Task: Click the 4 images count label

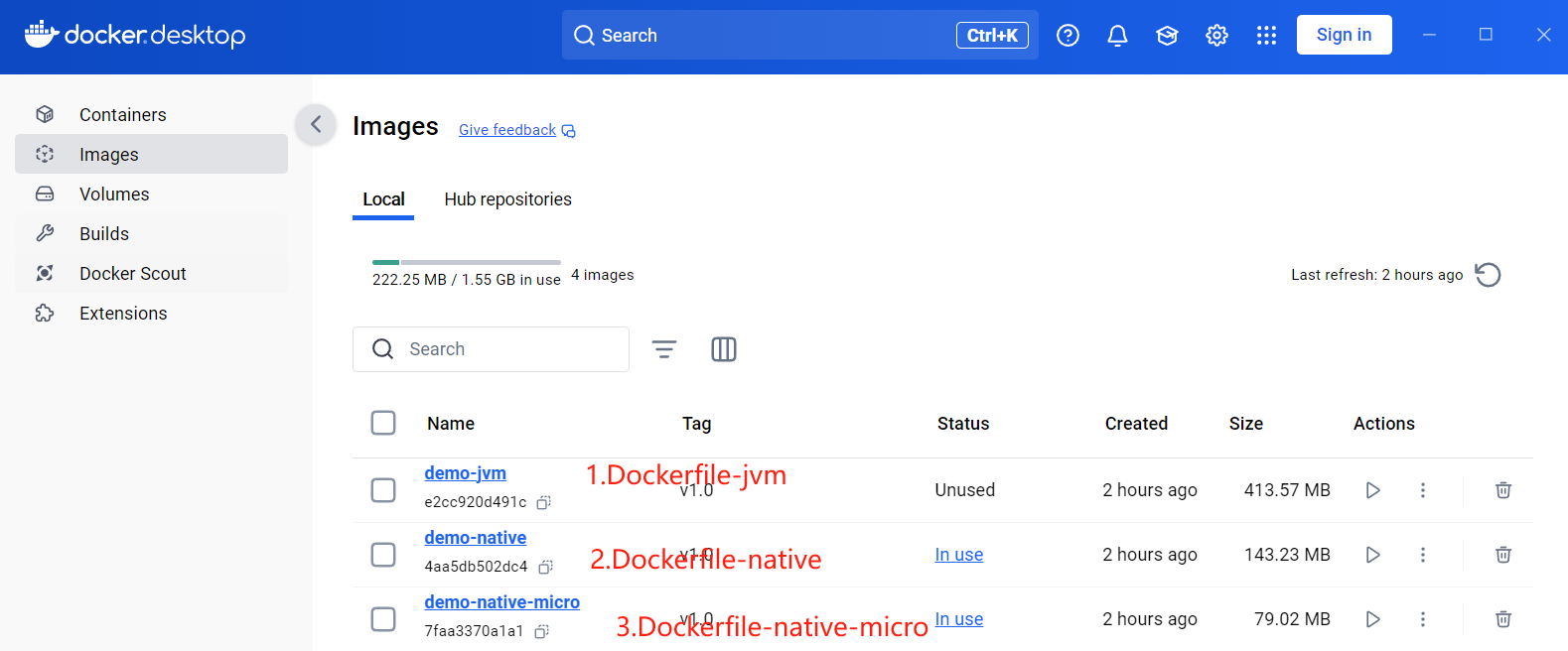Action: [x=602, y=275]
